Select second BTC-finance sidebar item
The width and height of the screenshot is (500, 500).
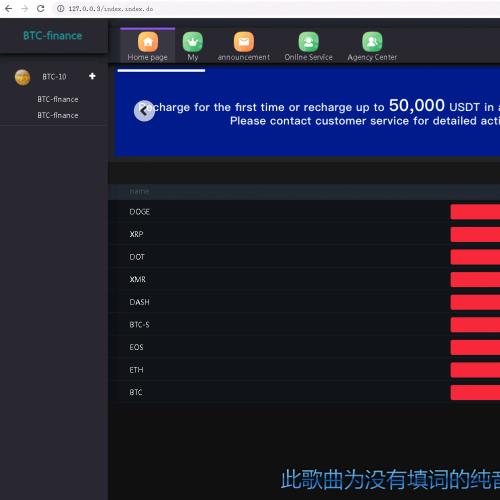58,115
